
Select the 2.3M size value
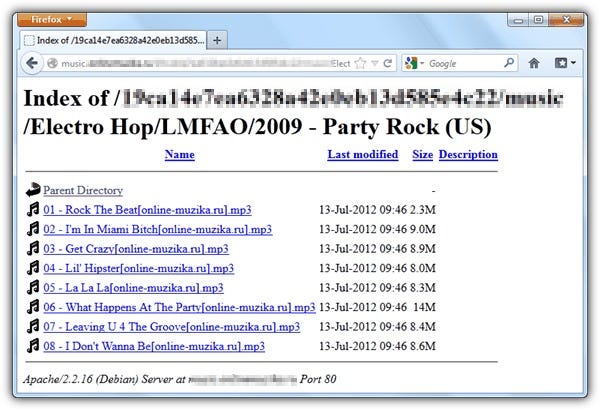(x=423, y=210)
